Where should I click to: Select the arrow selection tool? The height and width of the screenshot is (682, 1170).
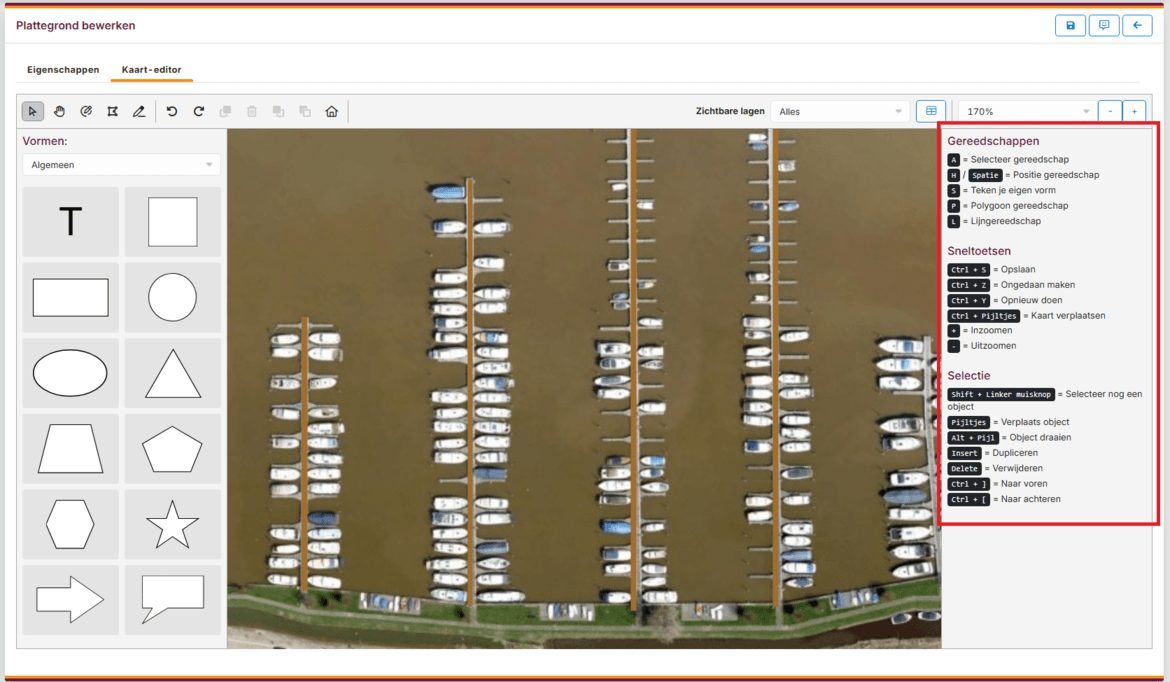[x=32, y=111]
